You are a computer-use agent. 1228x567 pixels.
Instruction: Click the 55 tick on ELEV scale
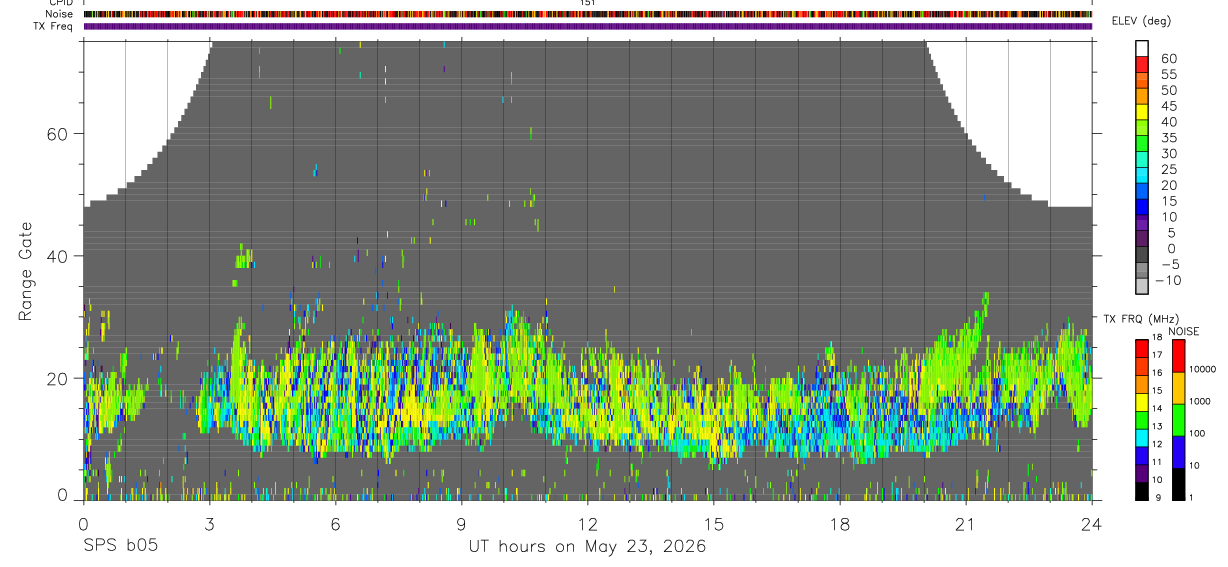(1168, 75)
